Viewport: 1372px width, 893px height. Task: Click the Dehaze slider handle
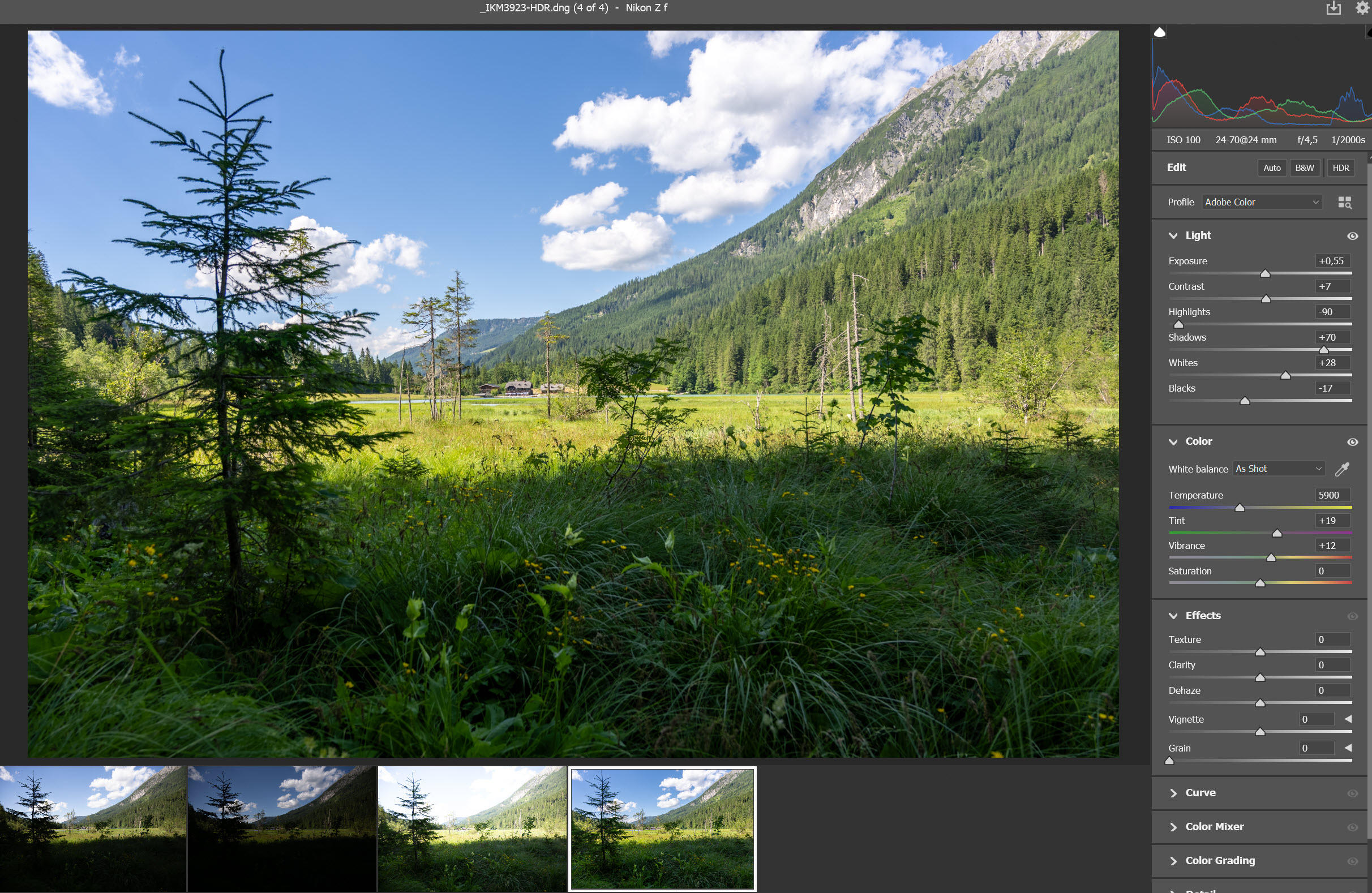[x=1260, y=703]
